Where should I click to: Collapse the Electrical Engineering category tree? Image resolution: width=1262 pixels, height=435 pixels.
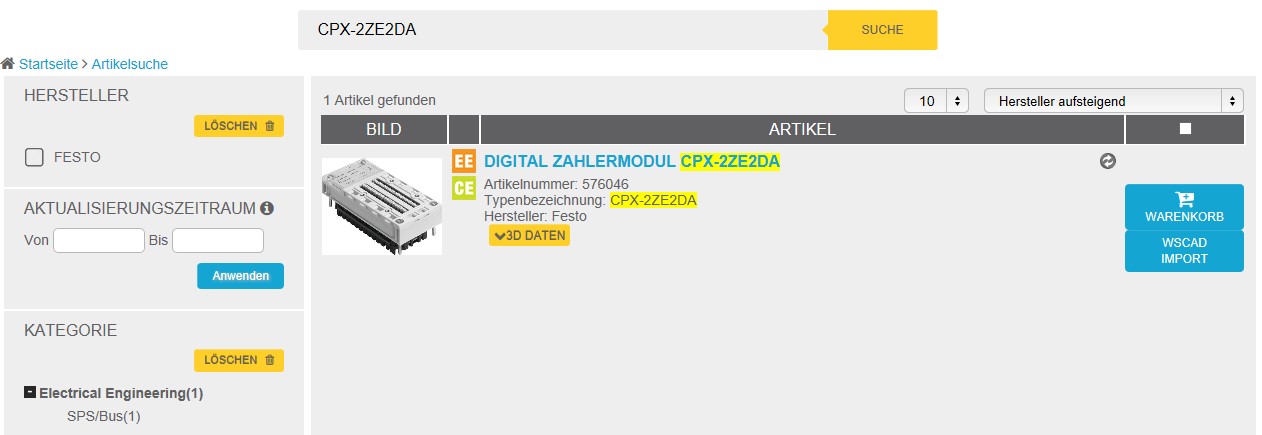[x=30, y=393]
